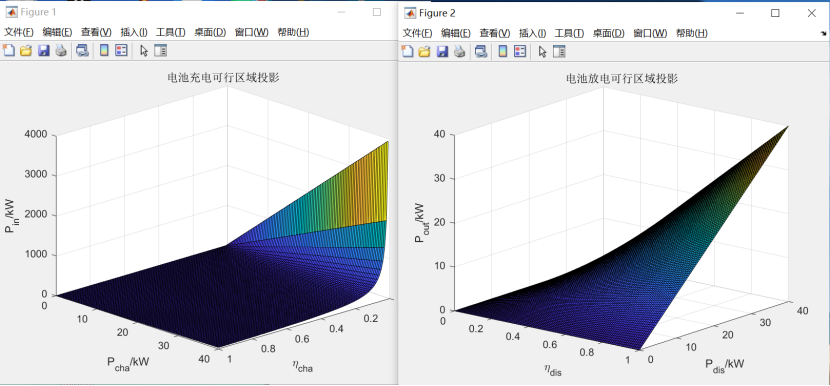Open the 文件(F) menu in Figure 1
830x386 pixels.
tap(19, 32)
